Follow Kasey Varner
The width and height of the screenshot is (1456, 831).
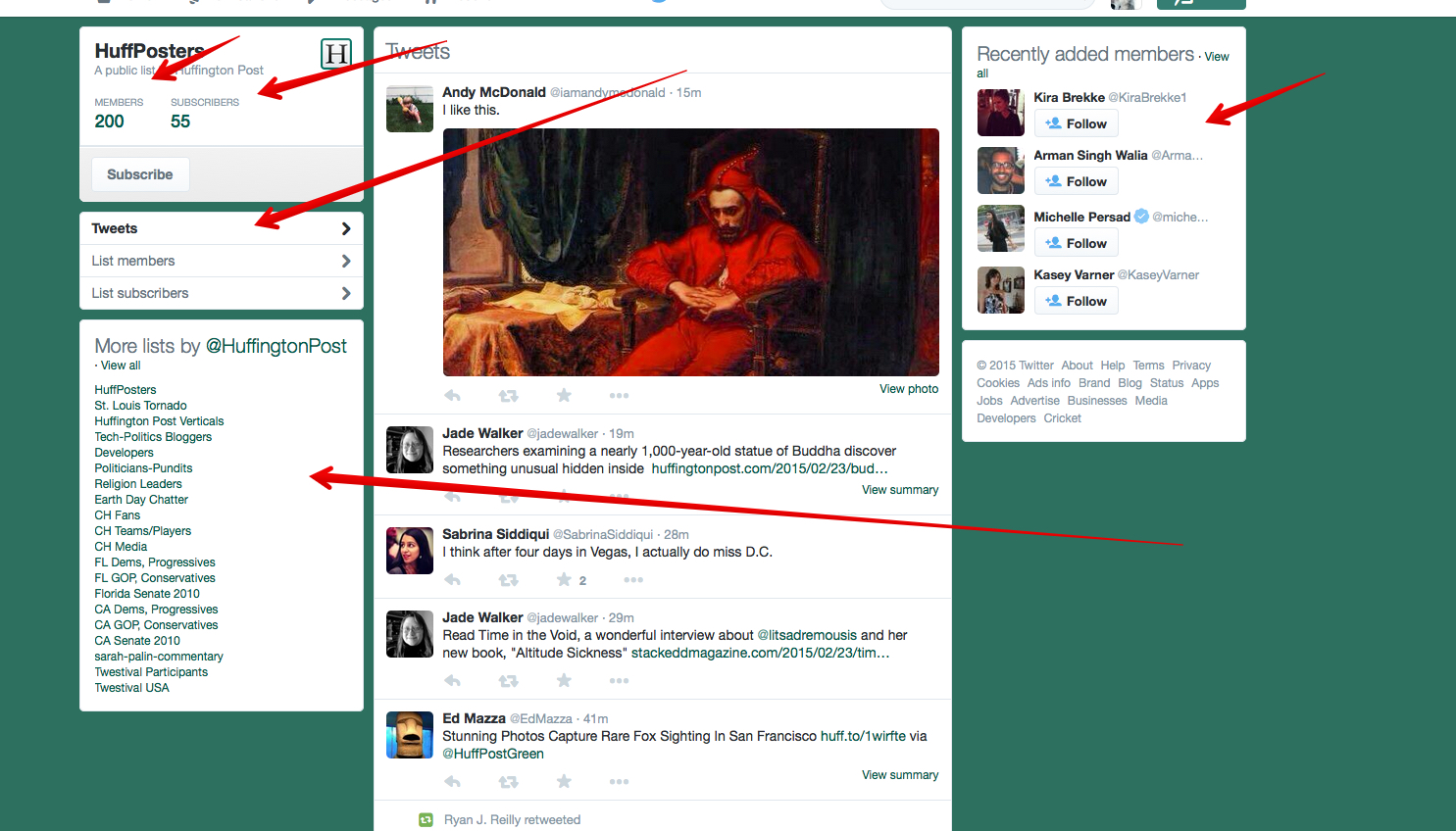point(1076,302)
